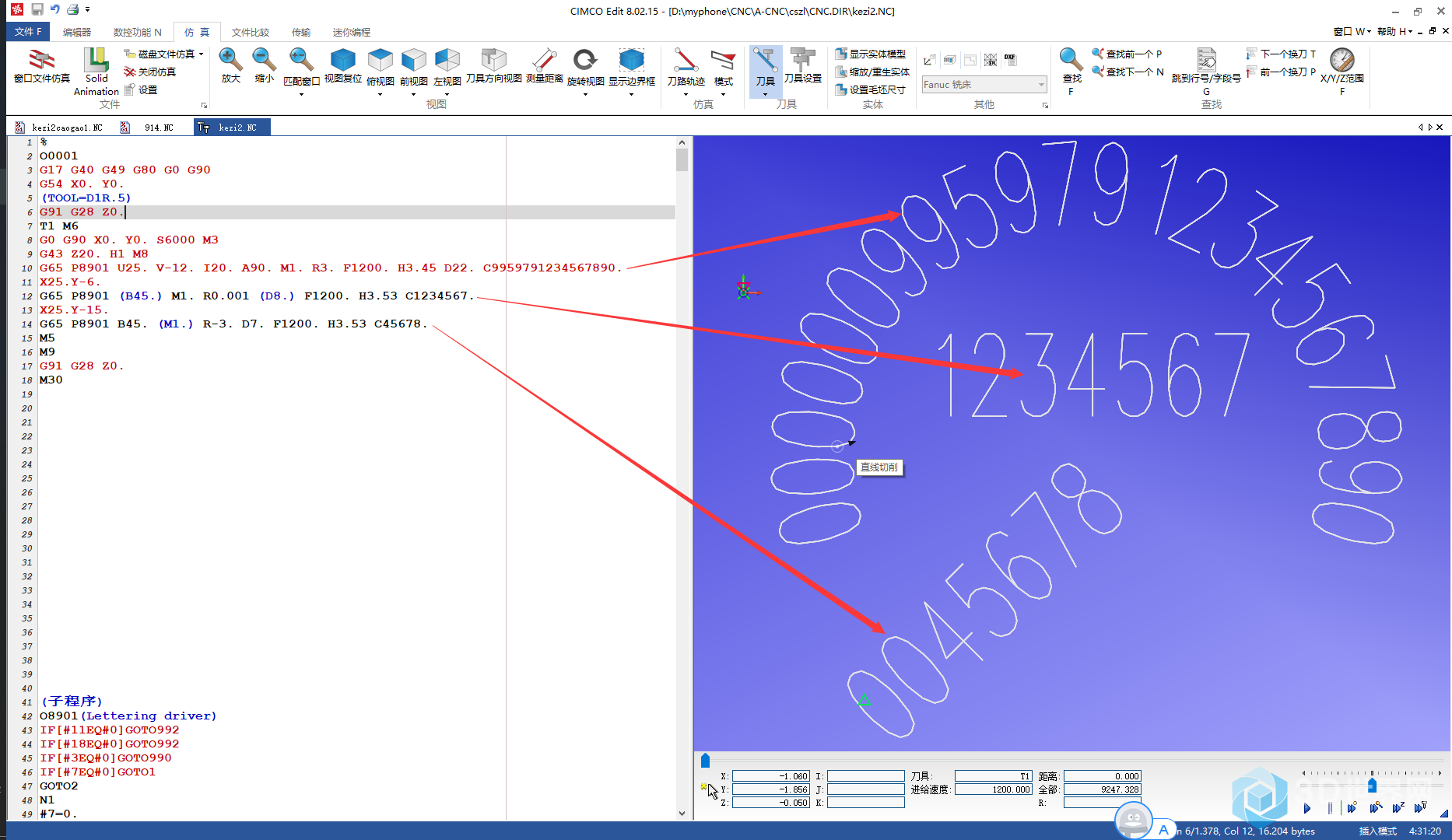Open the 窗口 W menu
This screenshot has height=840, width=1452.
tap(1352, 31)
